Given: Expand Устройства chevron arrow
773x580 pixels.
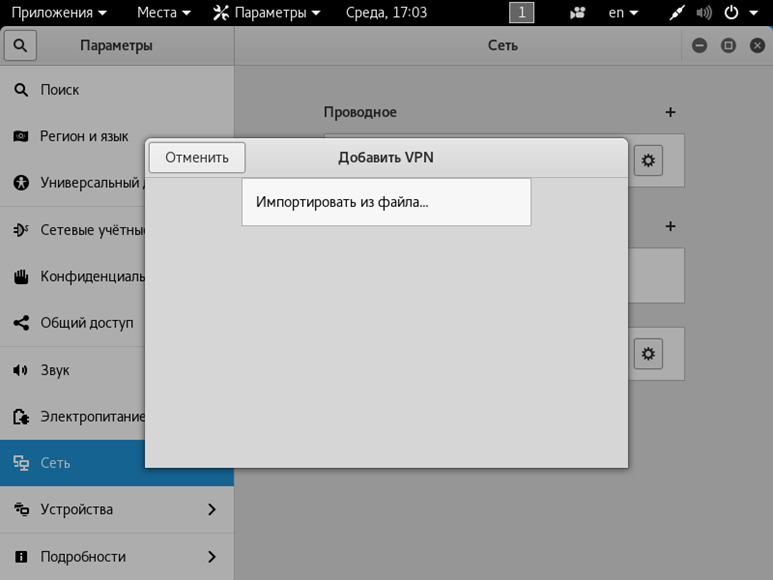Looking at the screenshot, I should (211, 509).
